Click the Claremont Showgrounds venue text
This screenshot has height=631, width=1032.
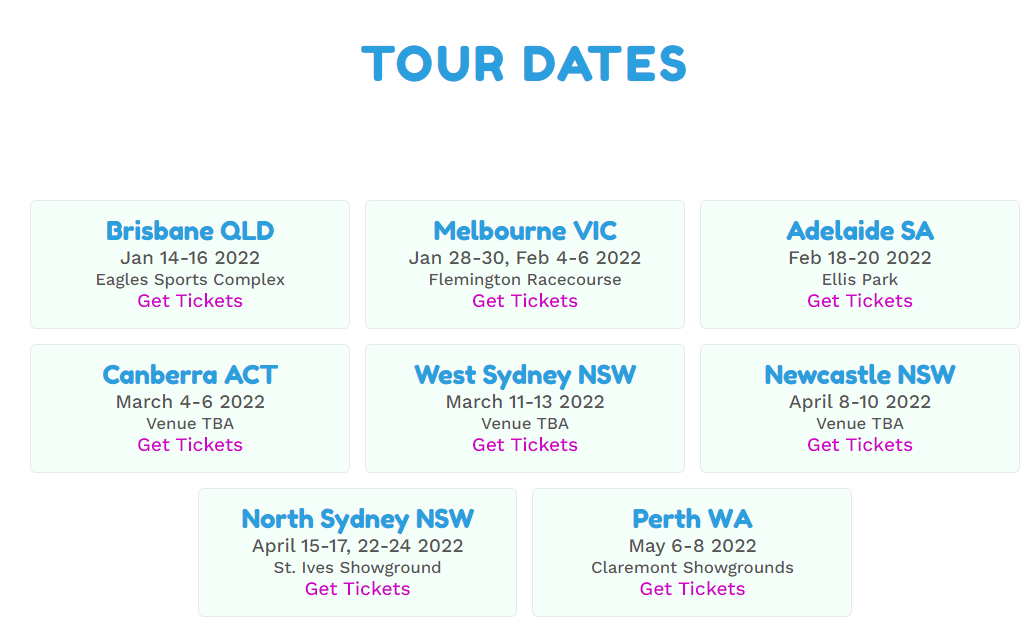[692, 567]
